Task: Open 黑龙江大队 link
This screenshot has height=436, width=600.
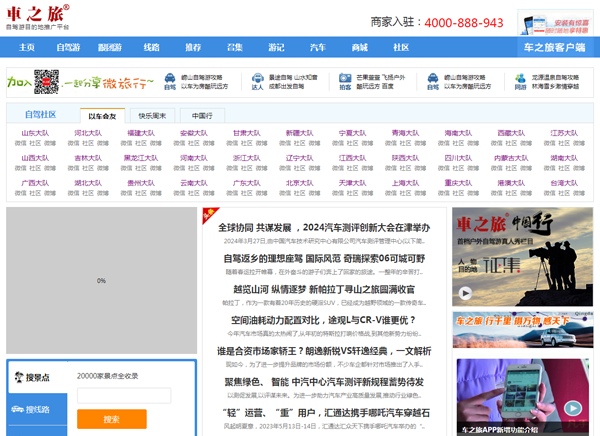Action: pyautogui.click(x=141, y=158)
